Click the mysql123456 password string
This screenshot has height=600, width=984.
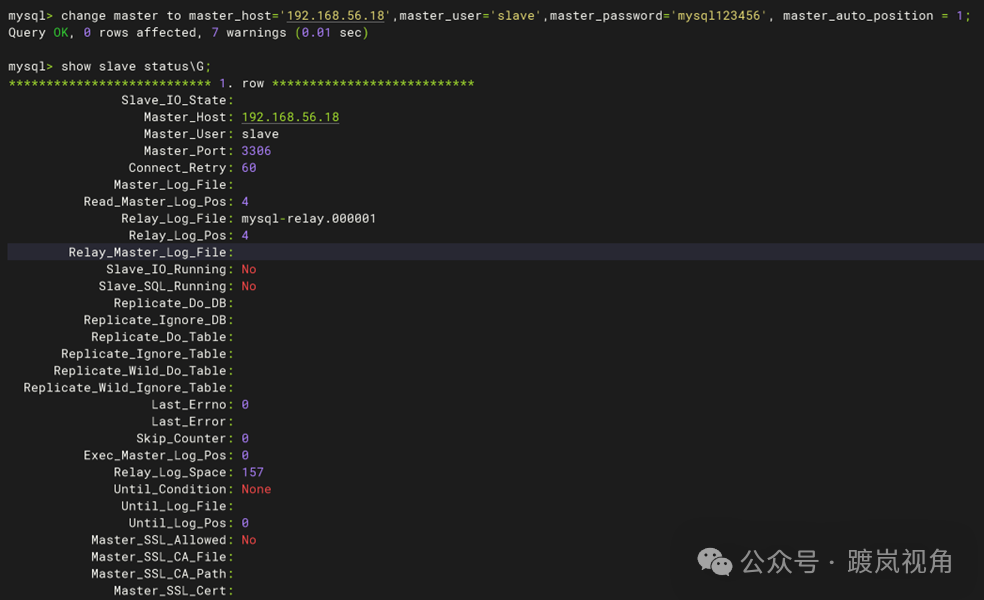point(719,16)
